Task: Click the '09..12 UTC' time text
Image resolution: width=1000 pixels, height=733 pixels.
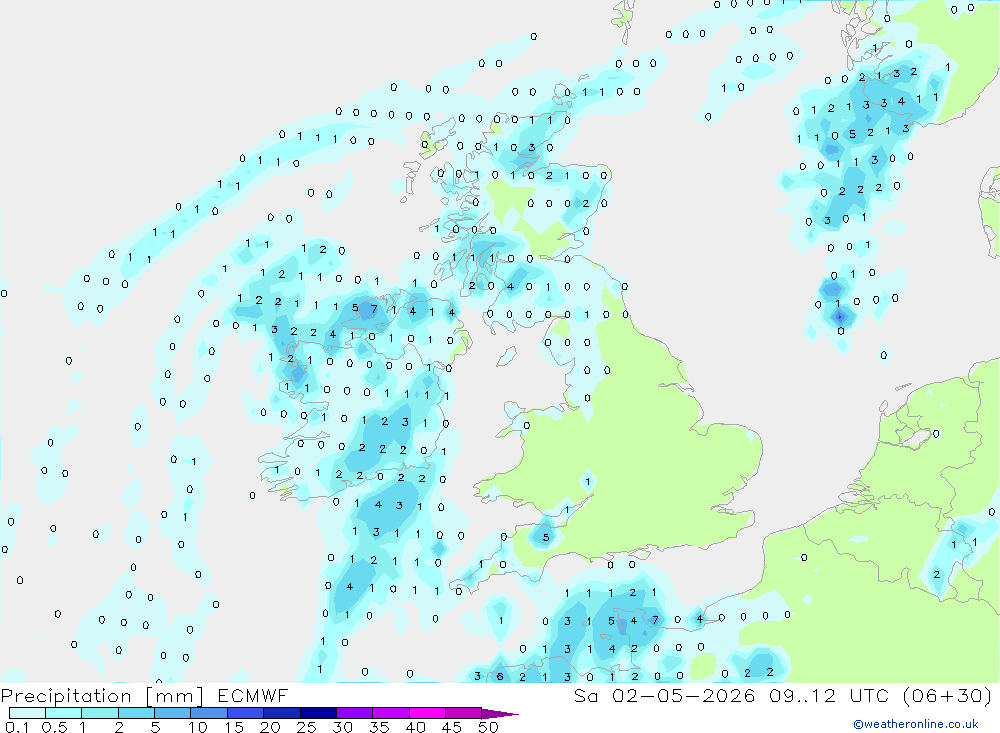Action: pos(829,696)
